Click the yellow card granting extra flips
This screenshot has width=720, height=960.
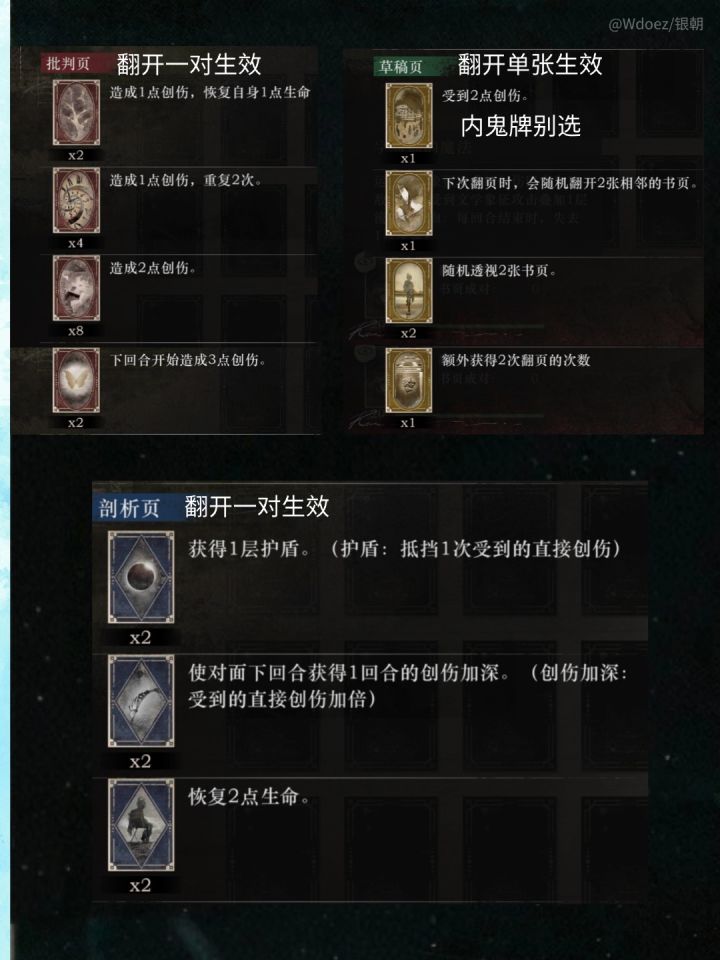[x=408, y=380]
